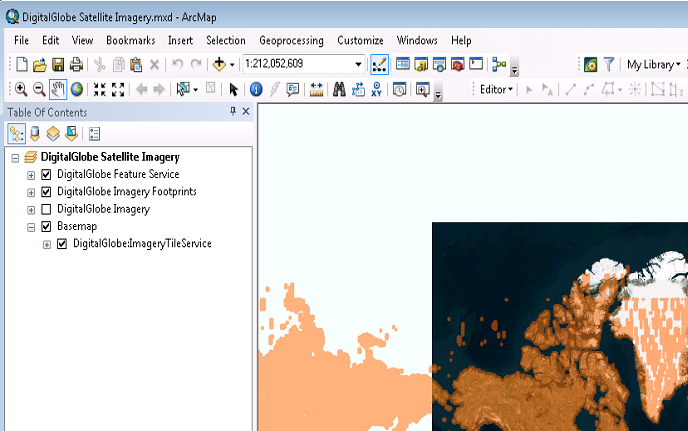Screen dimensions: 688x431
Task: Open the map scale dropdown
Action: [358, 64]
